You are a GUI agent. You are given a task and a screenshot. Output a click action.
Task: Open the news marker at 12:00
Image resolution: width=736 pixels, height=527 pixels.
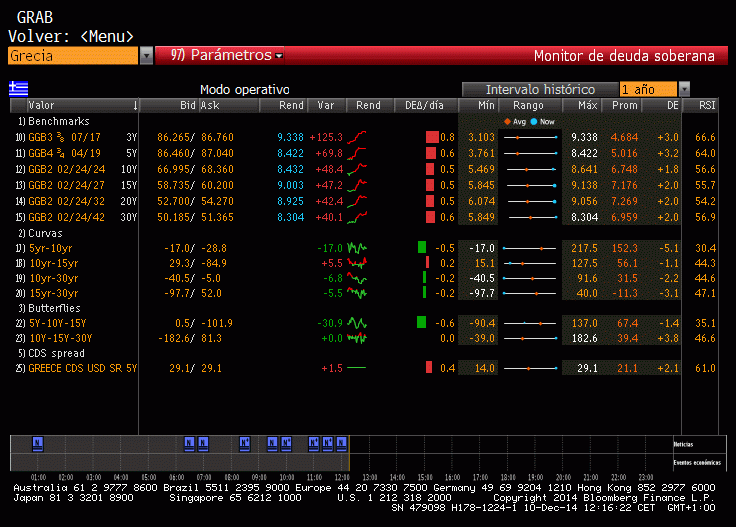[341, 443]
